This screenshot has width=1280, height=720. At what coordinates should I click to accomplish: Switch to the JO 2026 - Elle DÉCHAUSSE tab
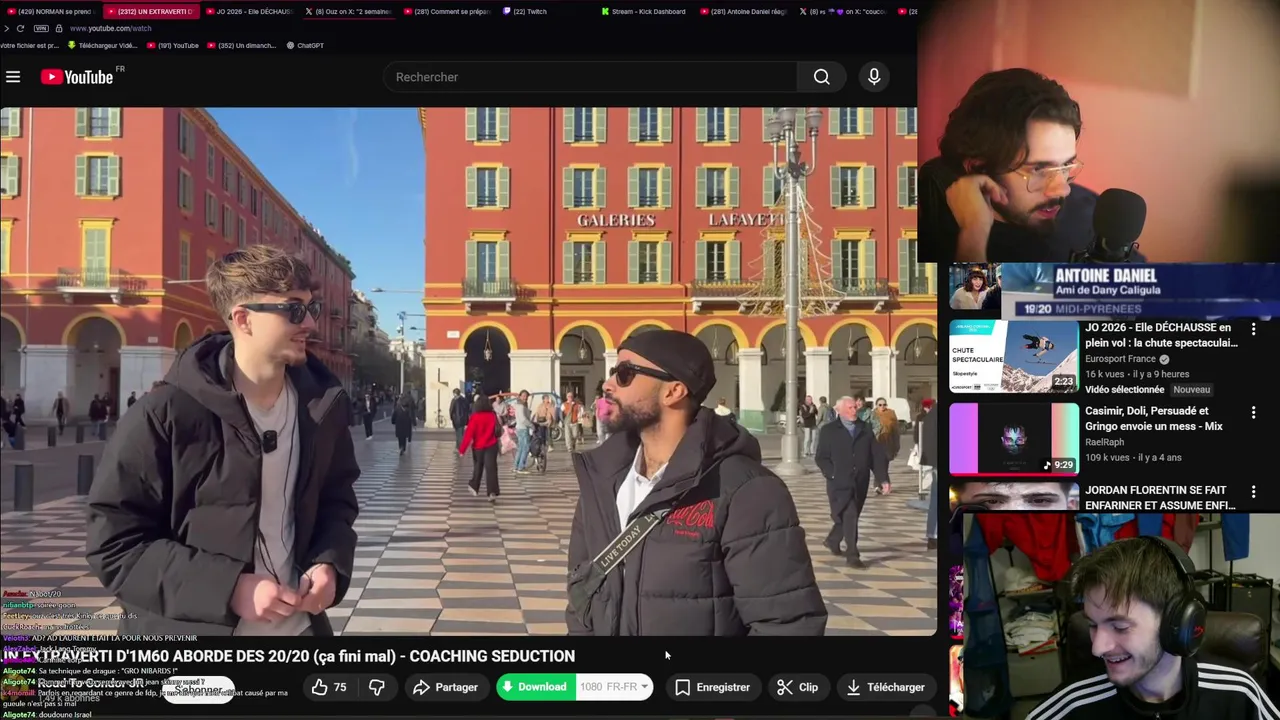pyautogui.click(x=248, y=11)
